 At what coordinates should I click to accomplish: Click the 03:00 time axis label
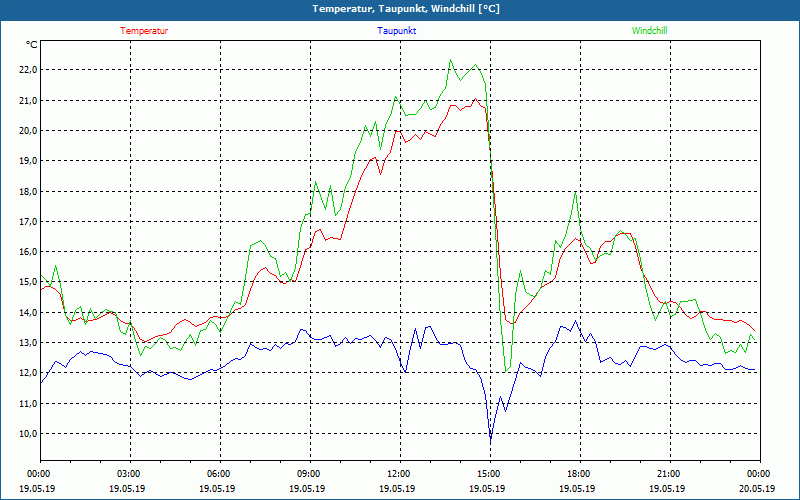click(x=131, y=474)
